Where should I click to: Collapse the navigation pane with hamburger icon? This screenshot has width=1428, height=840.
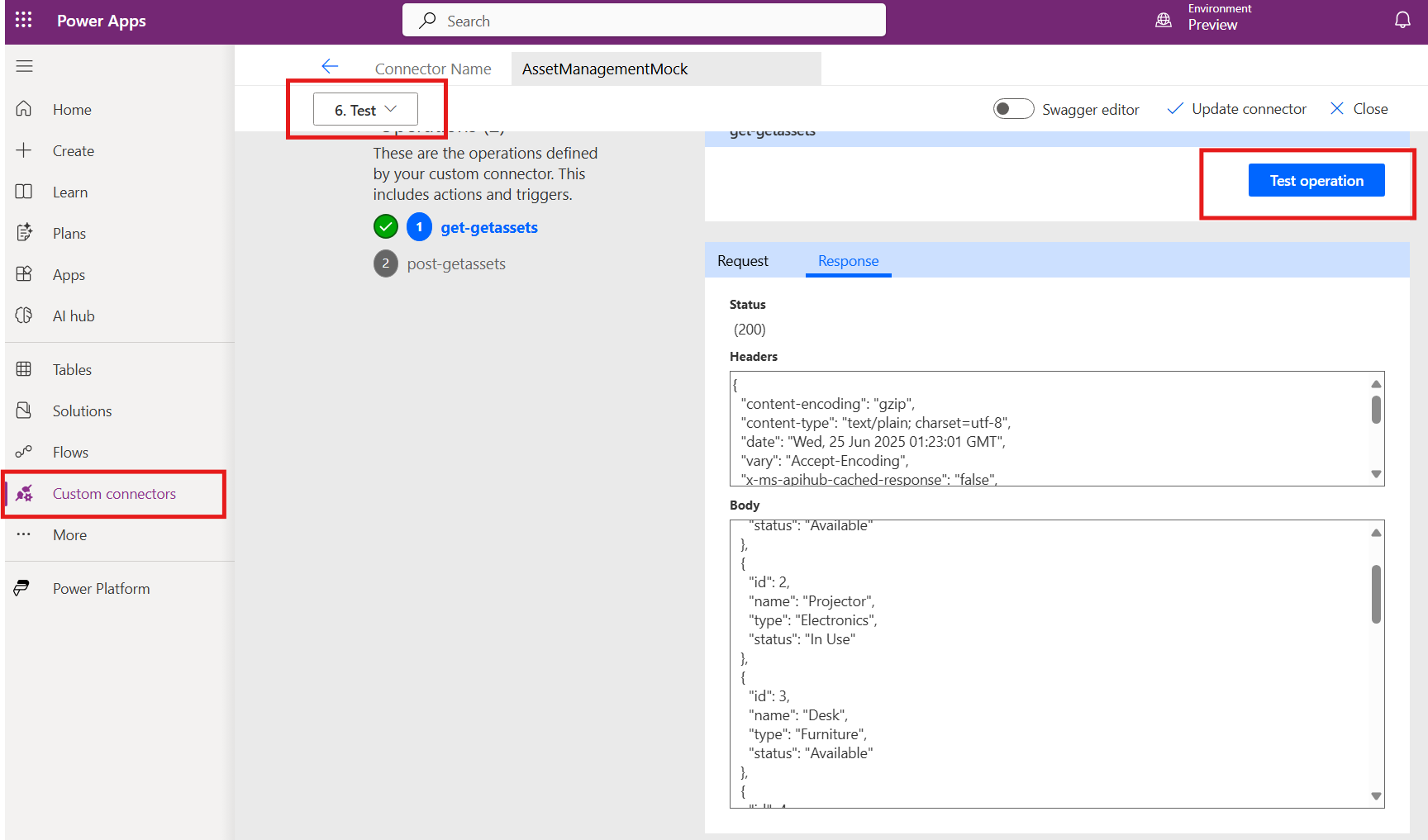point(24,66)
